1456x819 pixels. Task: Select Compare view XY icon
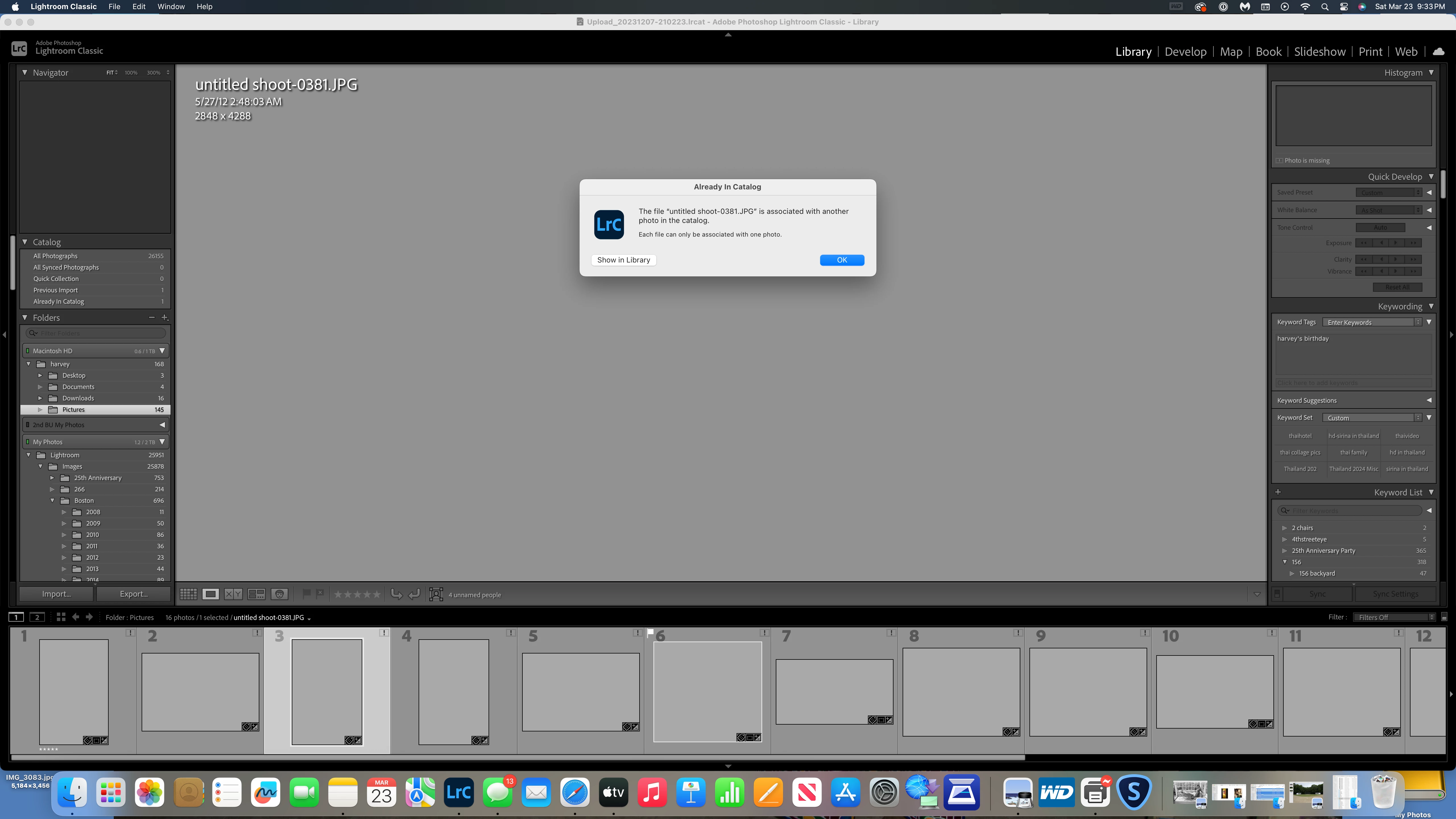[x=233, y=594]
